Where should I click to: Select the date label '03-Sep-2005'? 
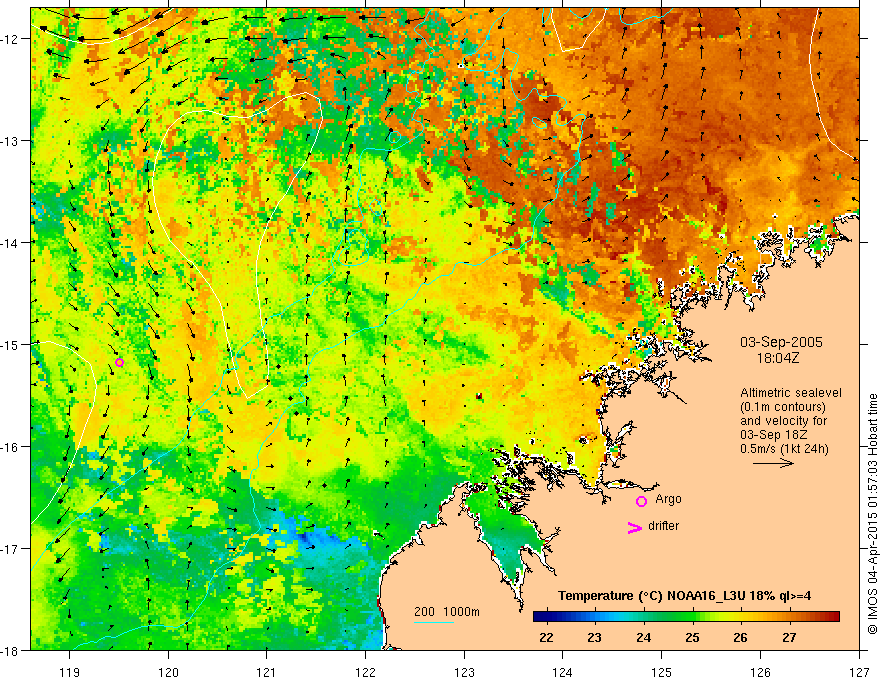click(781, 342)
